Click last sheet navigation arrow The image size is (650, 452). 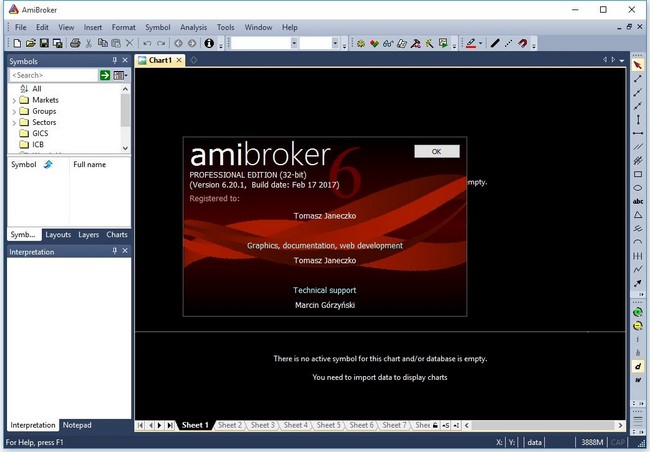170,425
